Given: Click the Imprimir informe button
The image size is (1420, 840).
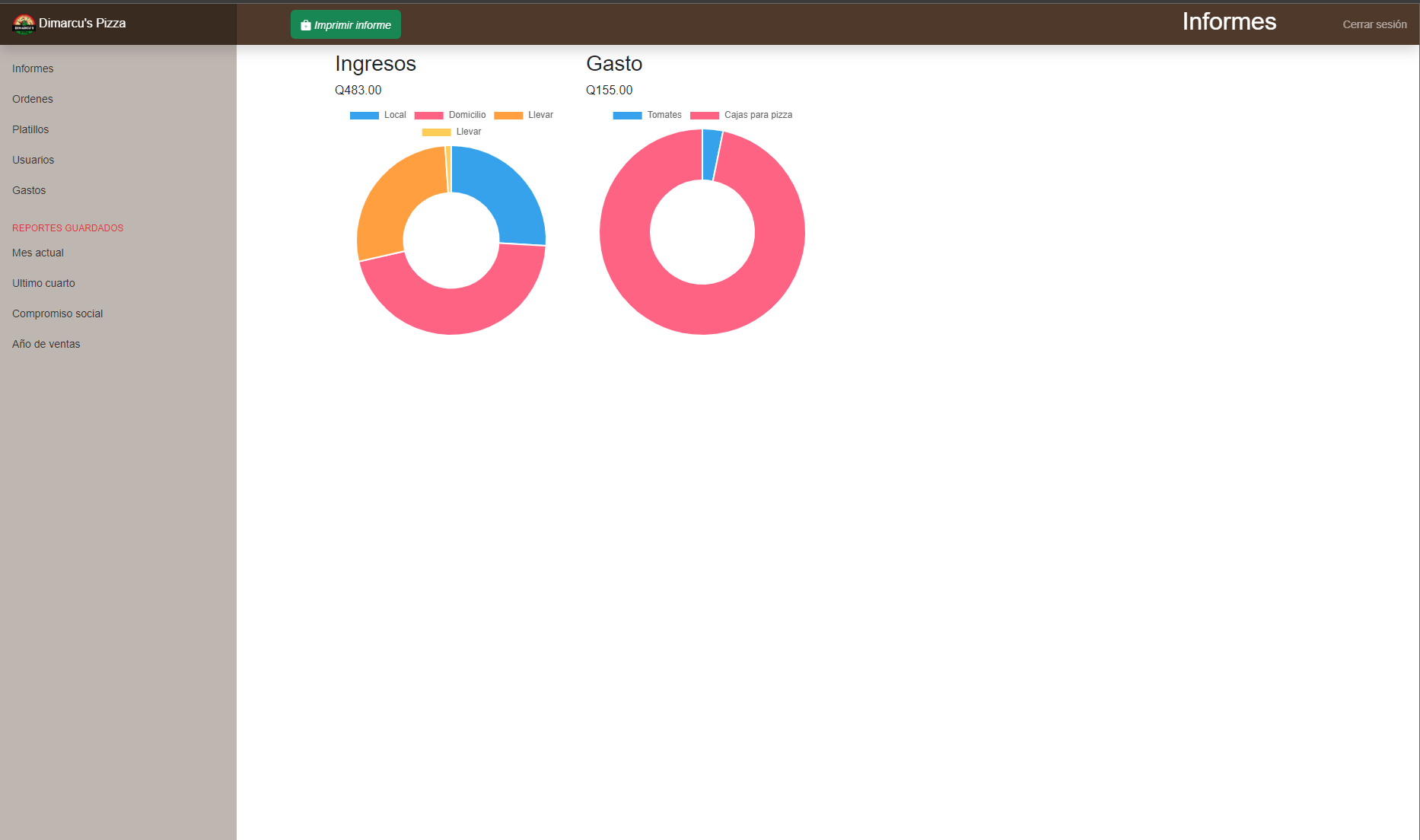Looking at the screenshot, I should 345,24.
